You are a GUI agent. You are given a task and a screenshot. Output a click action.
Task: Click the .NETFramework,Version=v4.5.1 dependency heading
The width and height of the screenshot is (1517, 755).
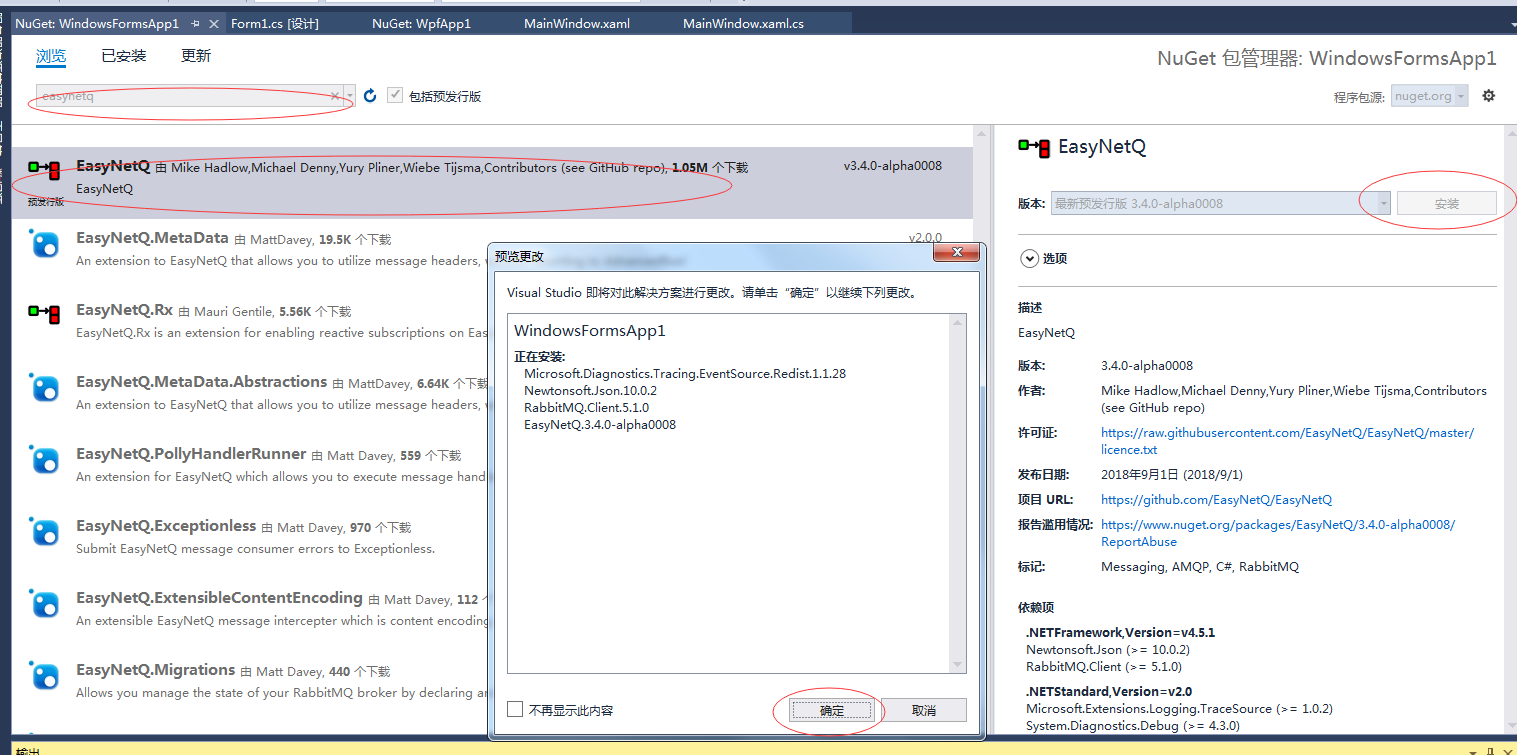coord(1120,632)
